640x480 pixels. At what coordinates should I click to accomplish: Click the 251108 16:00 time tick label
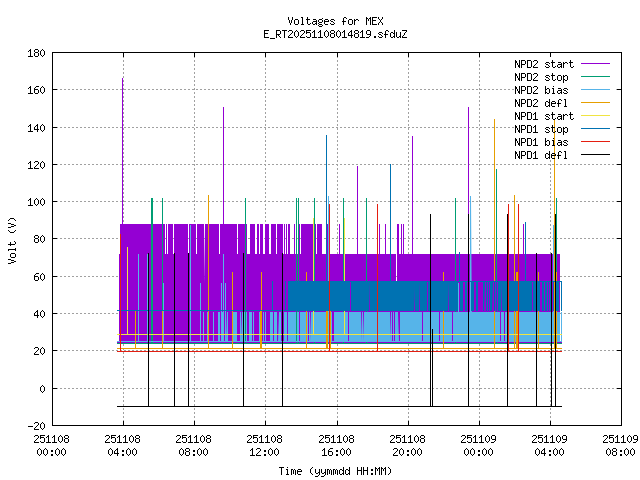336,444
